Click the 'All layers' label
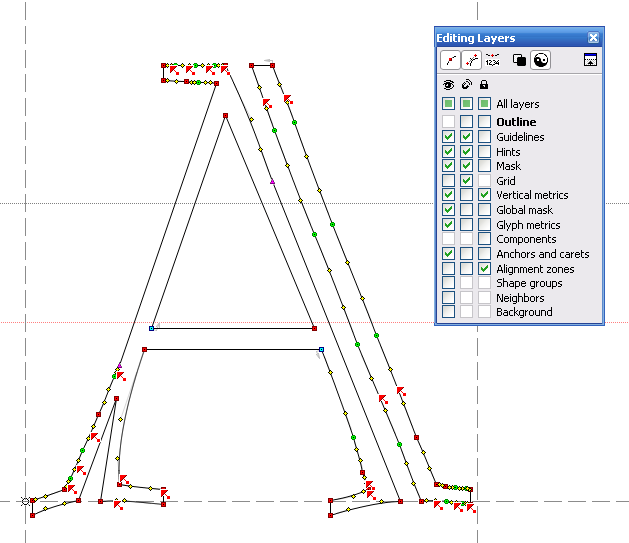629x543 pixels. 518,104
